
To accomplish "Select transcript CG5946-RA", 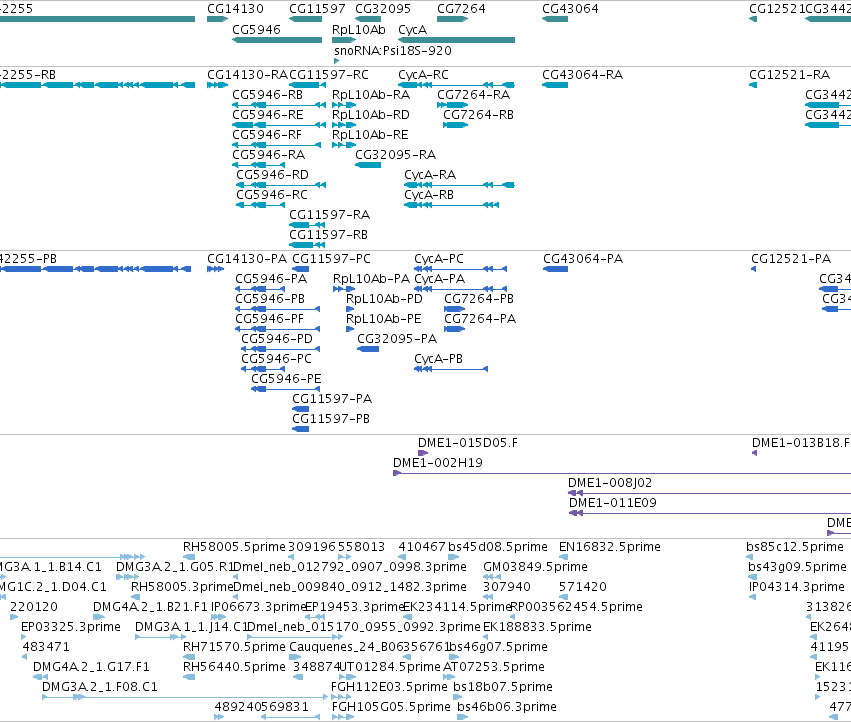I will (268, 155).
